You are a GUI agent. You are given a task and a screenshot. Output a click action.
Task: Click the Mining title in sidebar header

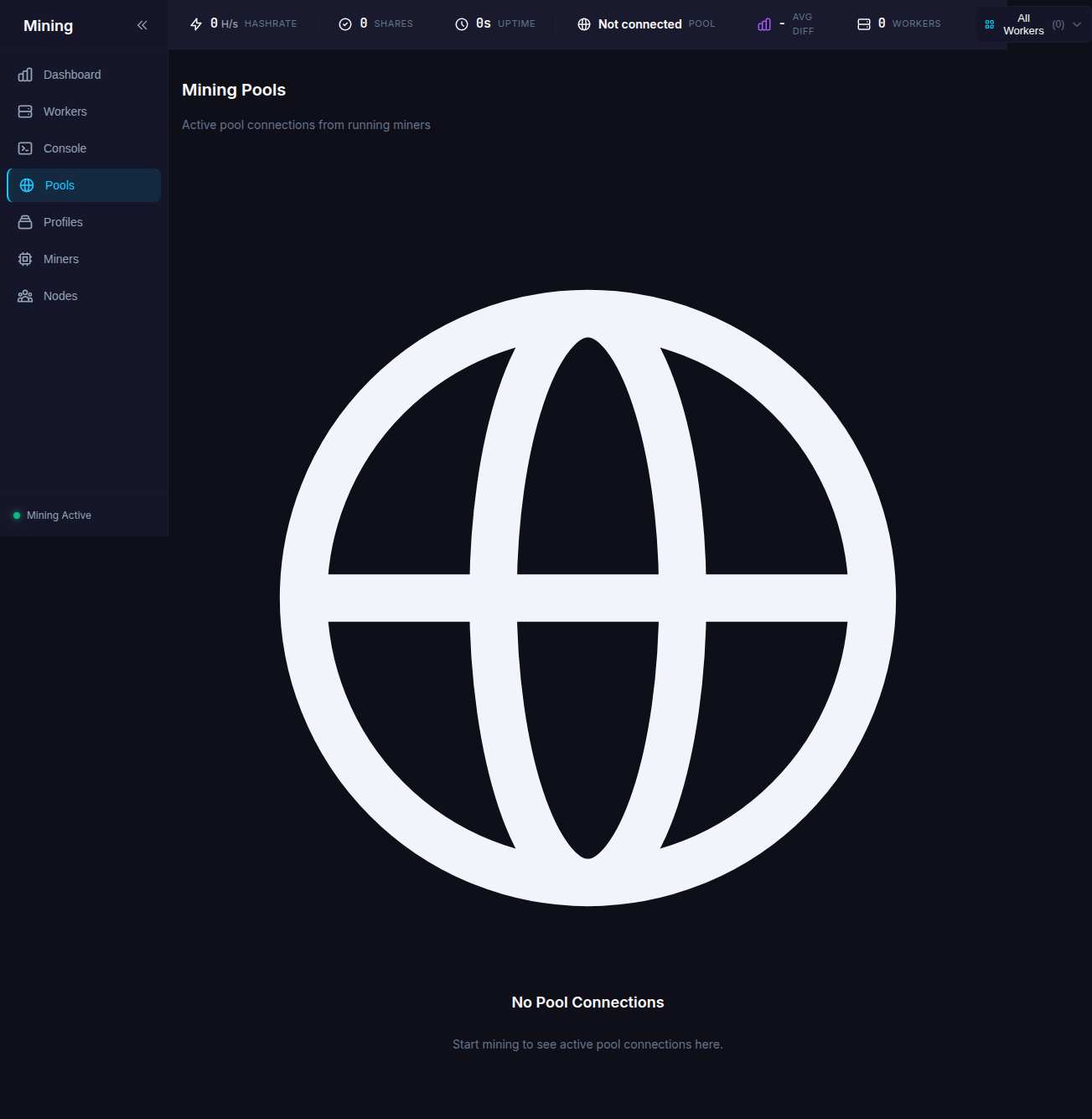(49, 26)
